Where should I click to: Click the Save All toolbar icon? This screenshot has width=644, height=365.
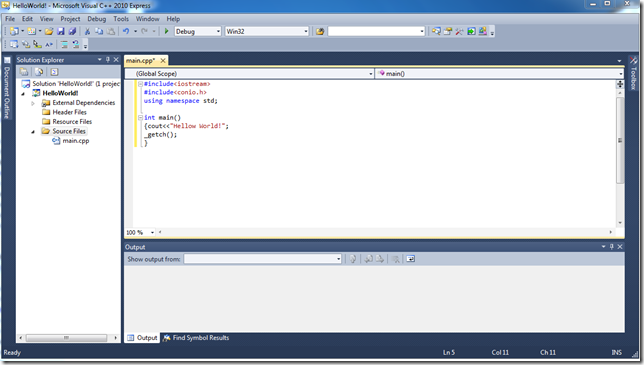tap(72, 31)
